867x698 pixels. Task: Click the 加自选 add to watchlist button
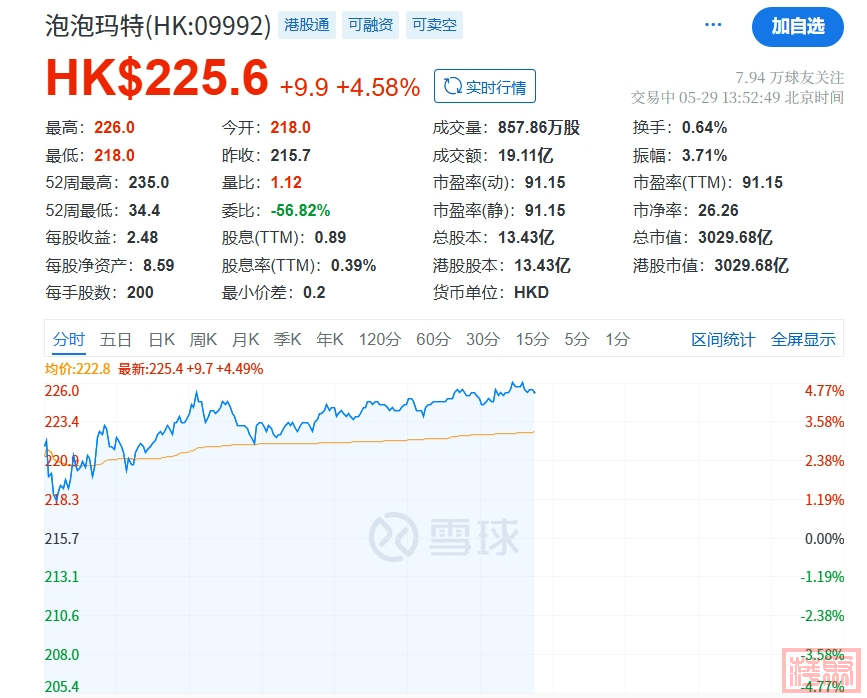[797, 27]
